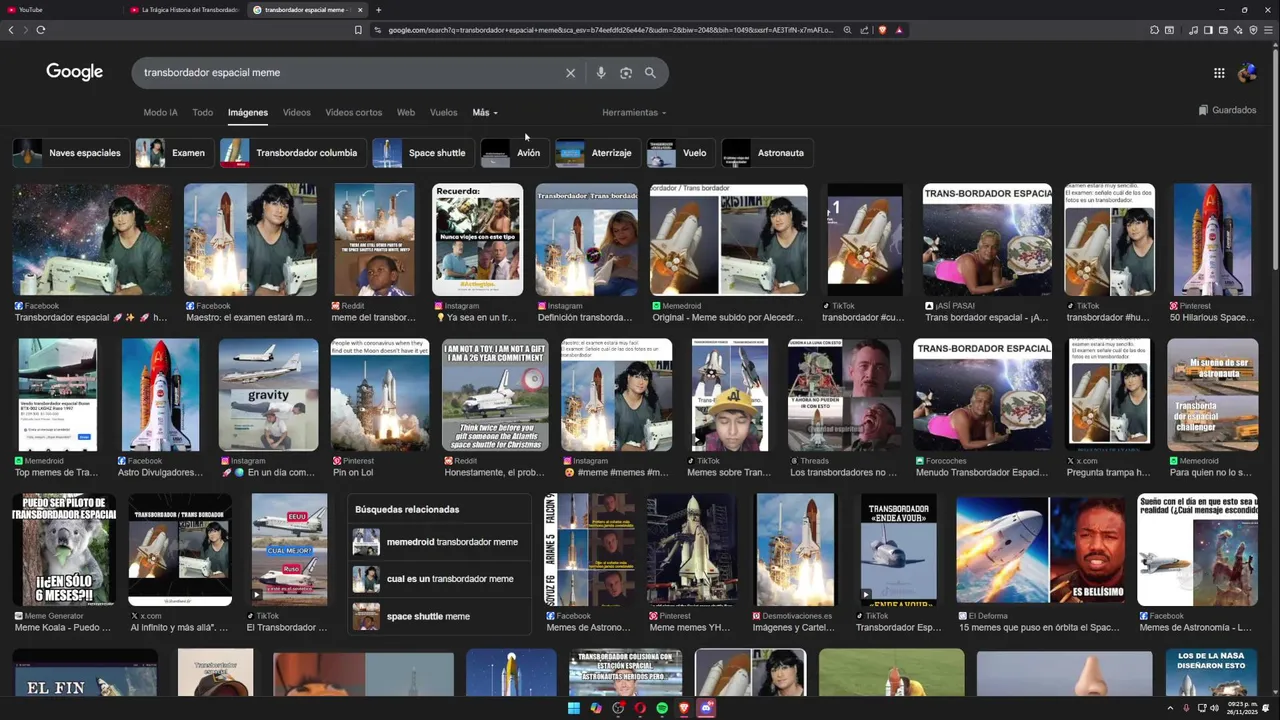
Task: Switch to La Trágica Historia del Transbordador tab
Action: coord(184,10)
